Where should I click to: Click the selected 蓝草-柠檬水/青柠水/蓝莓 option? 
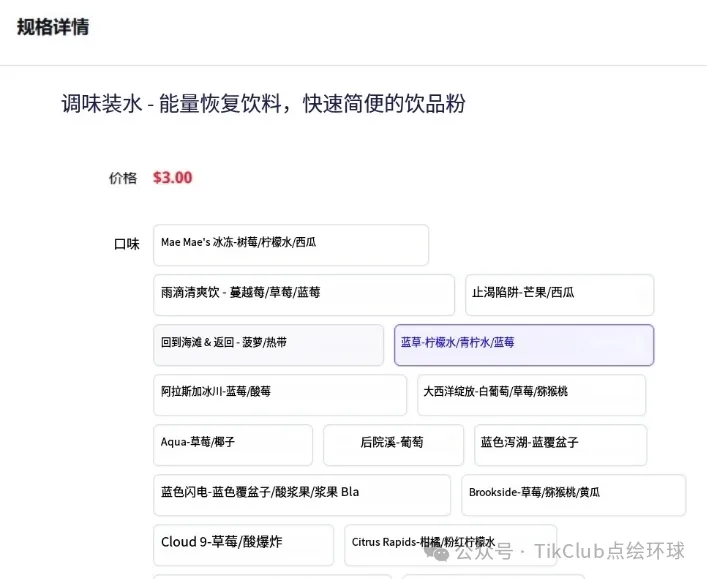pos(523,344)
